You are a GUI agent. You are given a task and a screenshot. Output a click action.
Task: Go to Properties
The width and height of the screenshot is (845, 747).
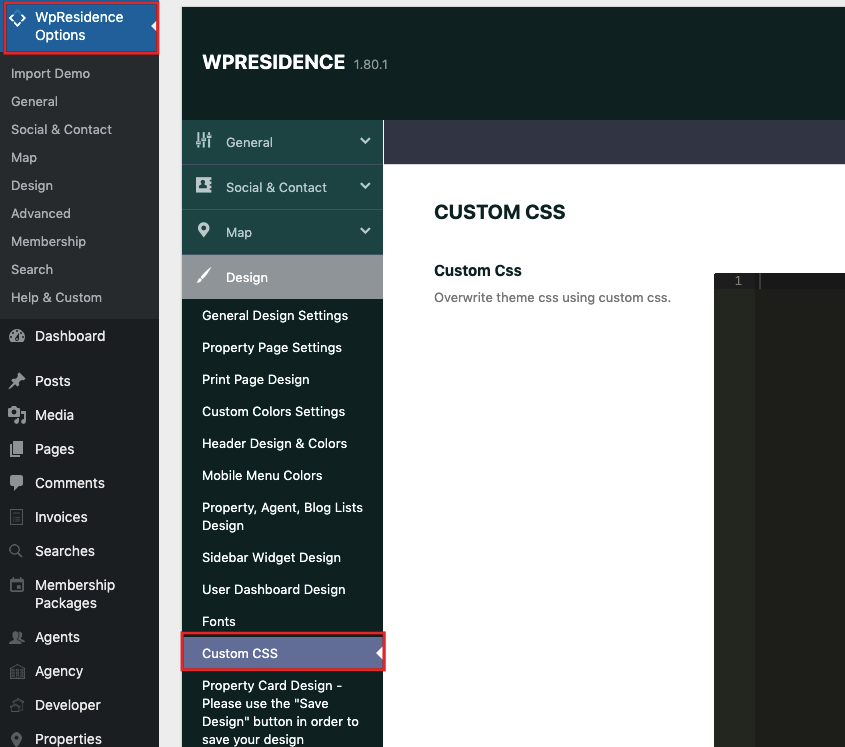coord(68,739)
